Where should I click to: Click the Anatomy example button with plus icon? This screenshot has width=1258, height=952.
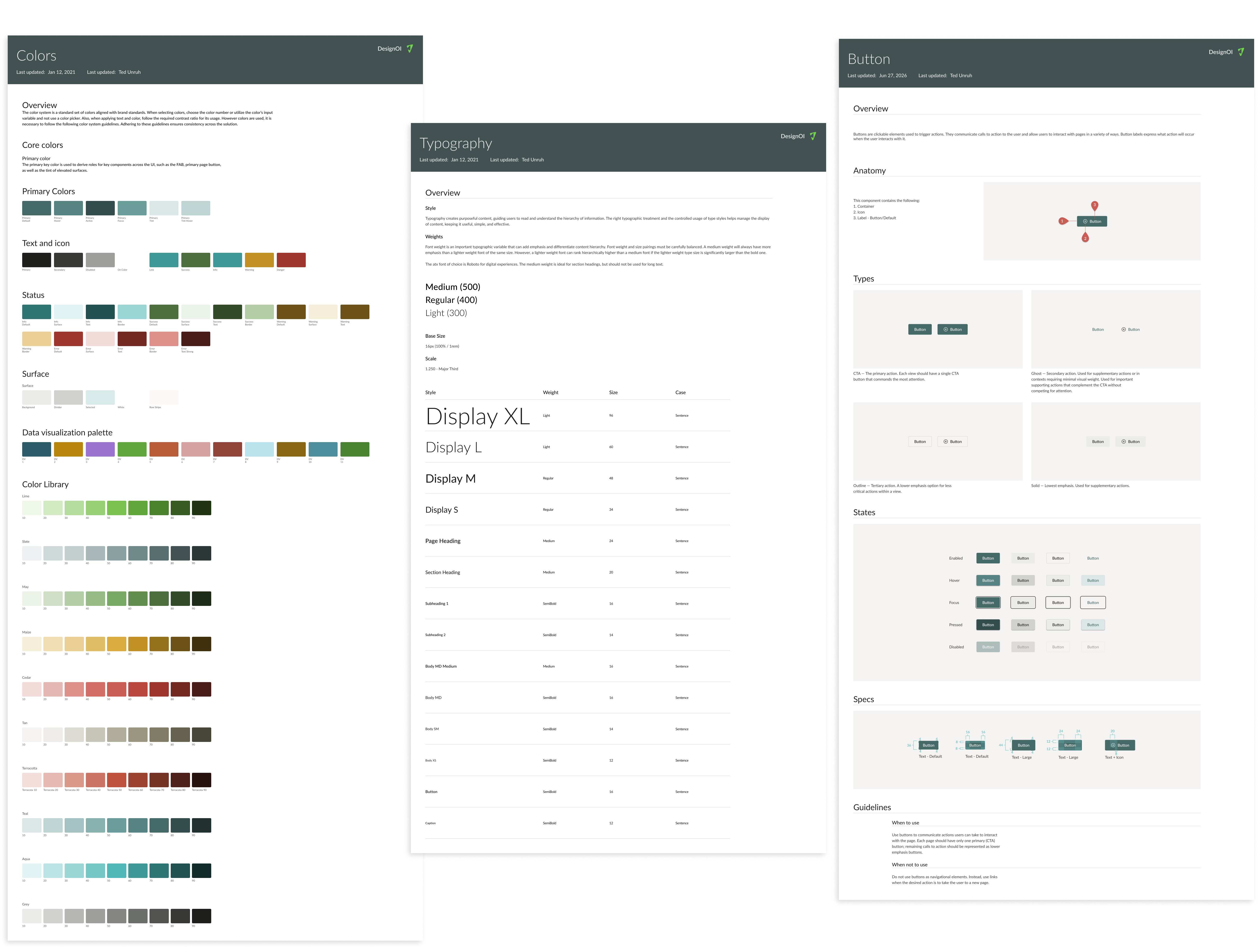[x=1092, y=221]
